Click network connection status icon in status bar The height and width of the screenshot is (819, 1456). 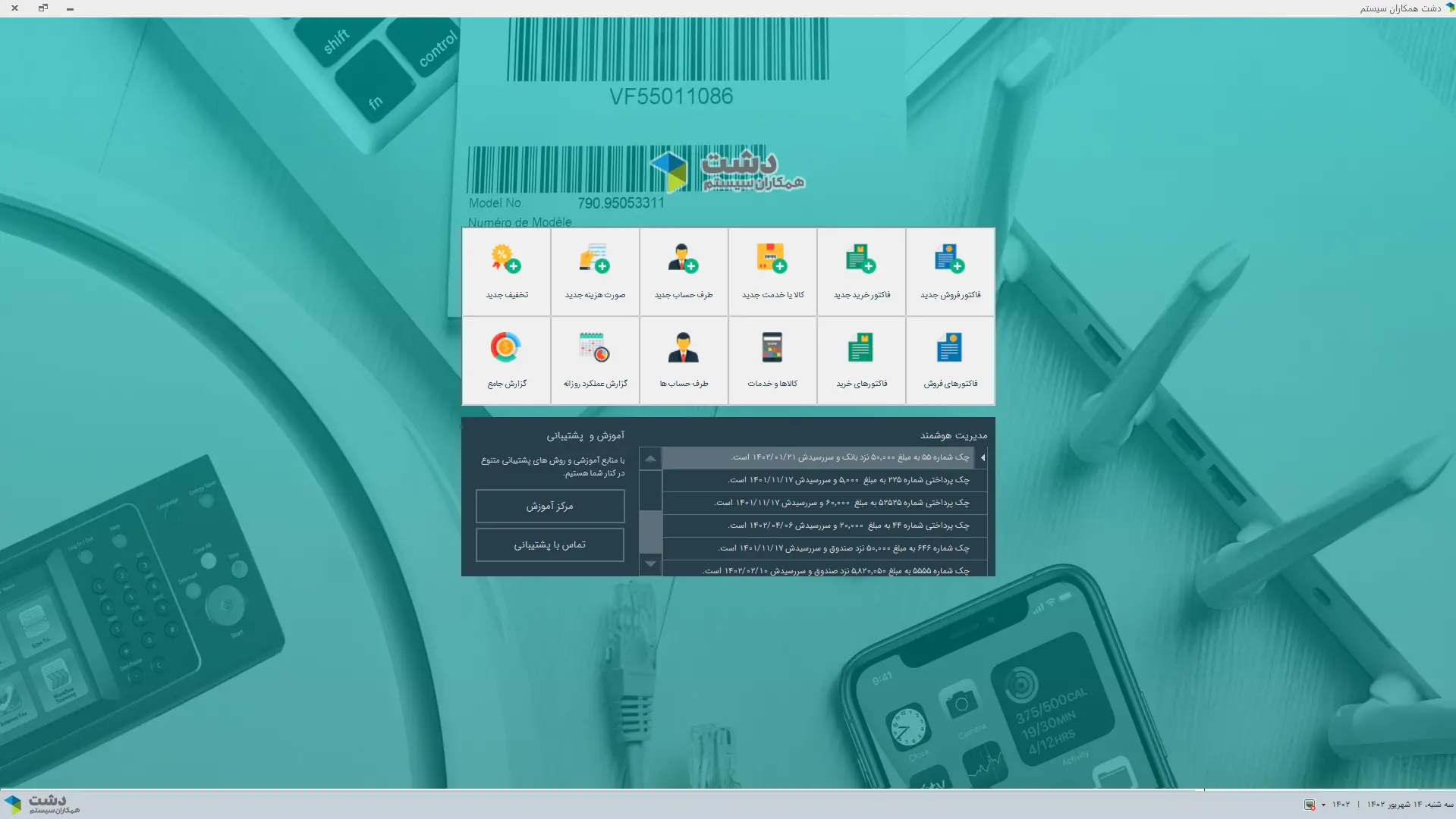[x=1310, y=805]
